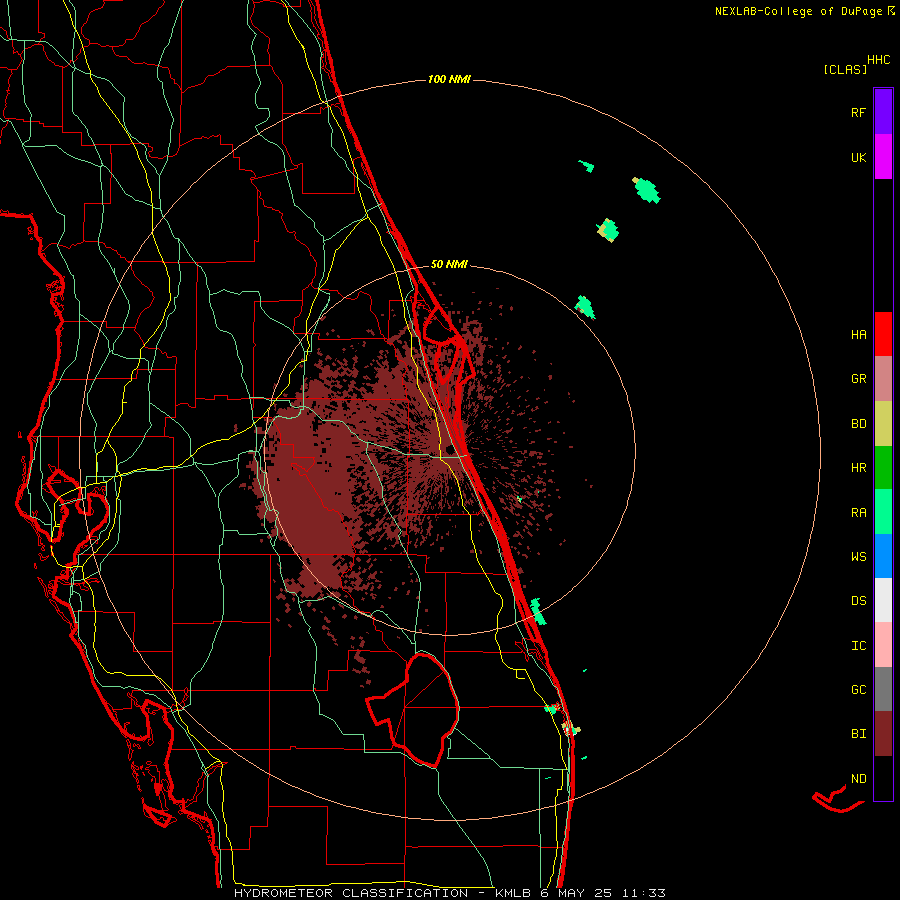Screen dimensions: 900x900
Task: Click the HHC product code text
Action: coord(879,60)
